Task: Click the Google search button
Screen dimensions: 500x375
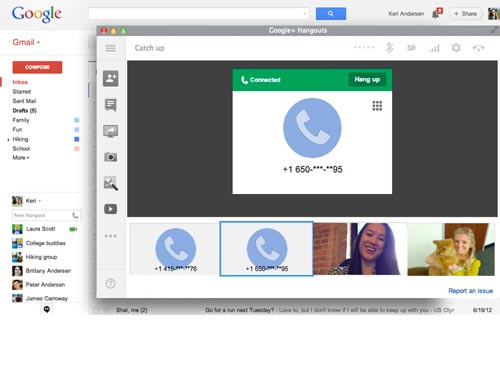Action: [331, 14]
